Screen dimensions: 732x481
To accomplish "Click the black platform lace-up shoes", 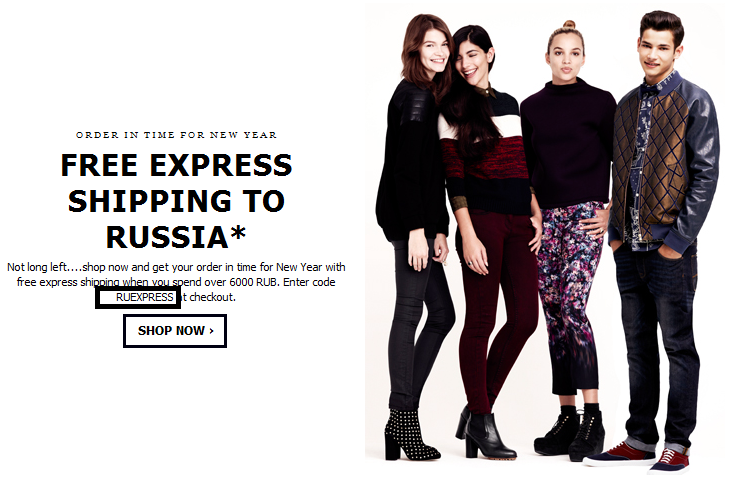I will [572, 430].
